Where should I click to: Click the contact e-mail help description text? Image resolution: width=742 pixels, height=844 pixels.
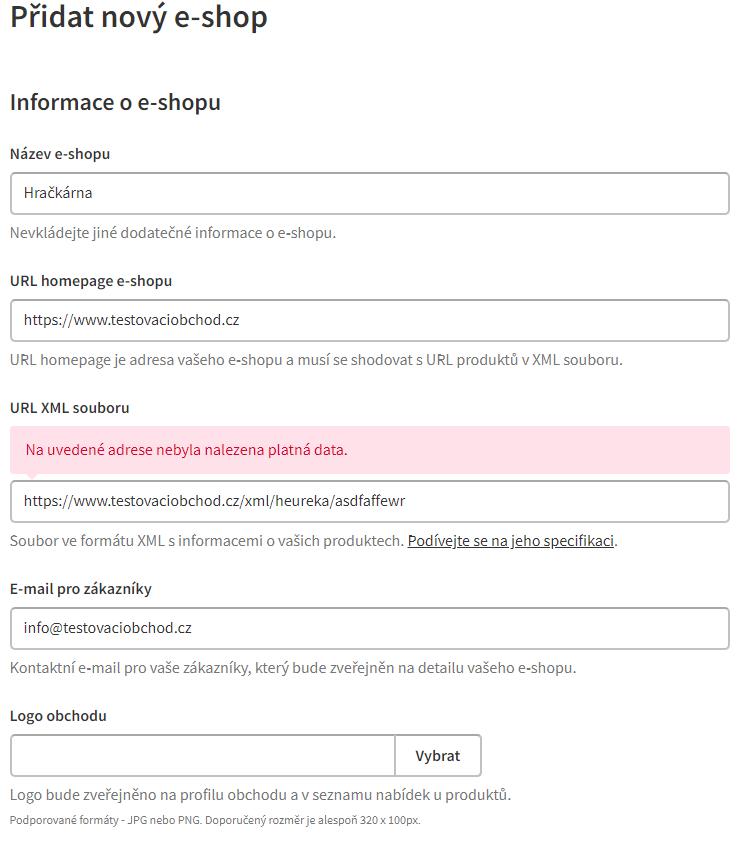point(293,667)
